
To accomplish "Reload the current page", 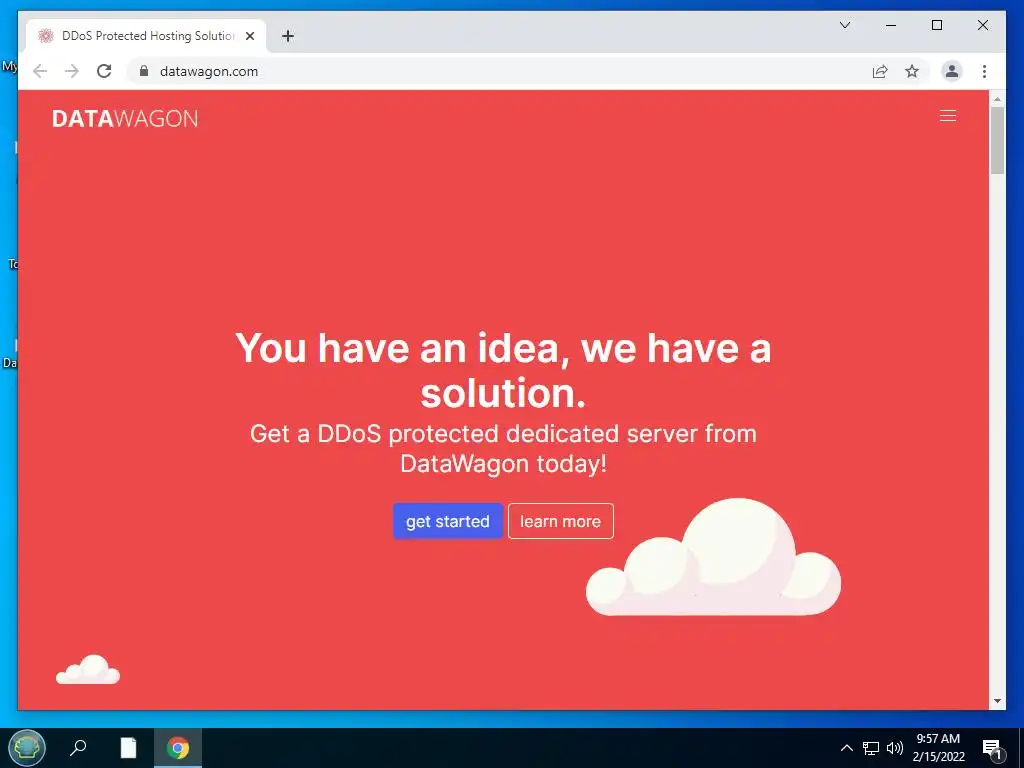I will (104, 71).
